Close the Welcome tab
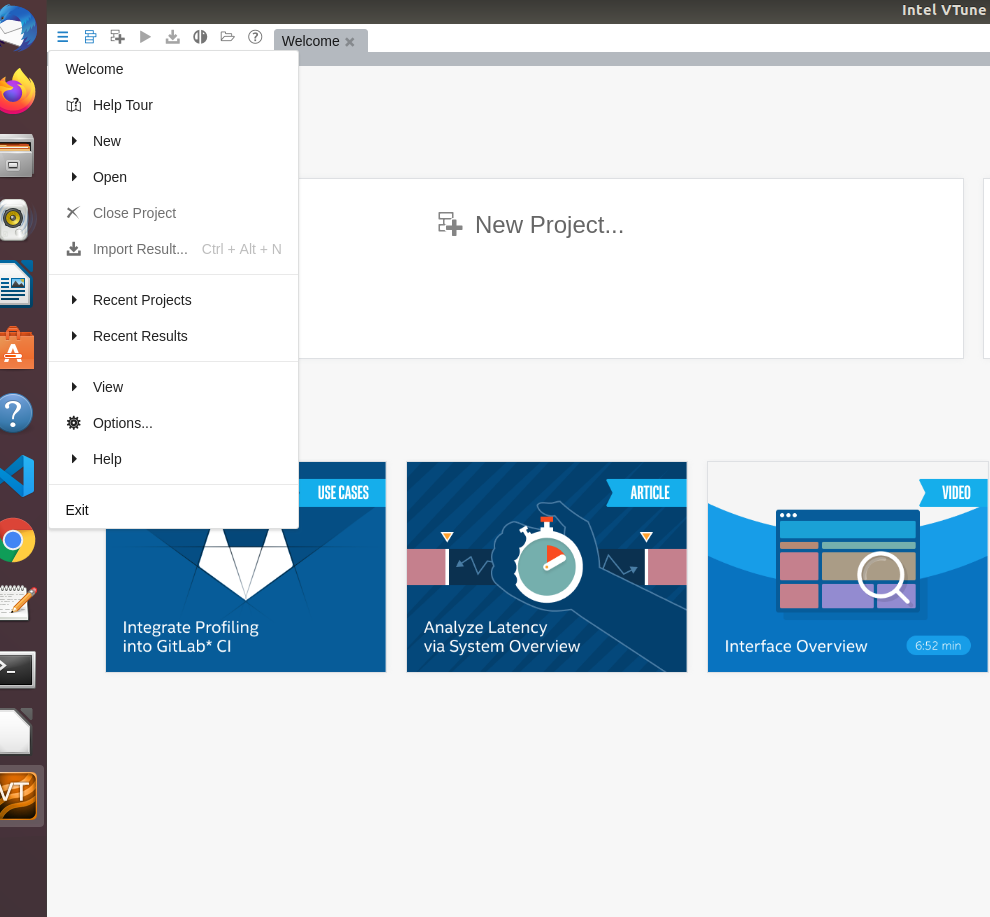The width and height of the screenshot is (990, 917). (350, 42)
